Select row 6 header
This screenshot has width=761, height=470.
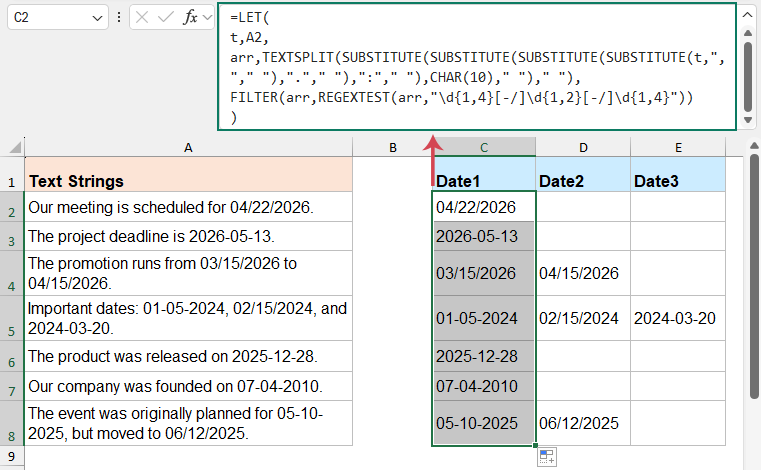click(12, 356)
